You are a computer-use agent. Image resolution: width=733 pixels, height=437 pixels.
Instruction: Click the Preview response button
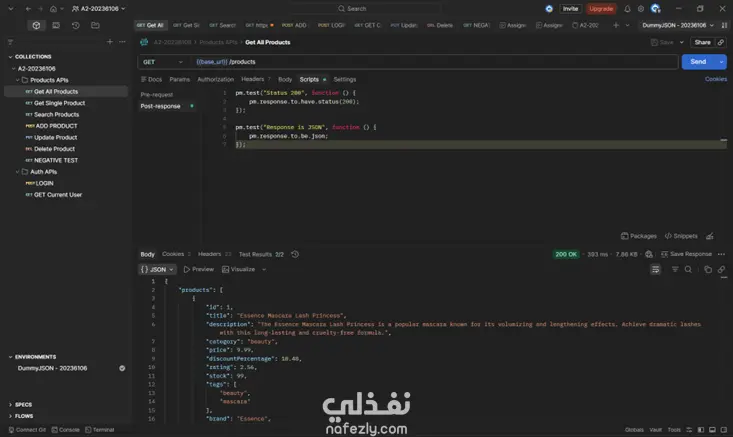(x=199, y=269)
